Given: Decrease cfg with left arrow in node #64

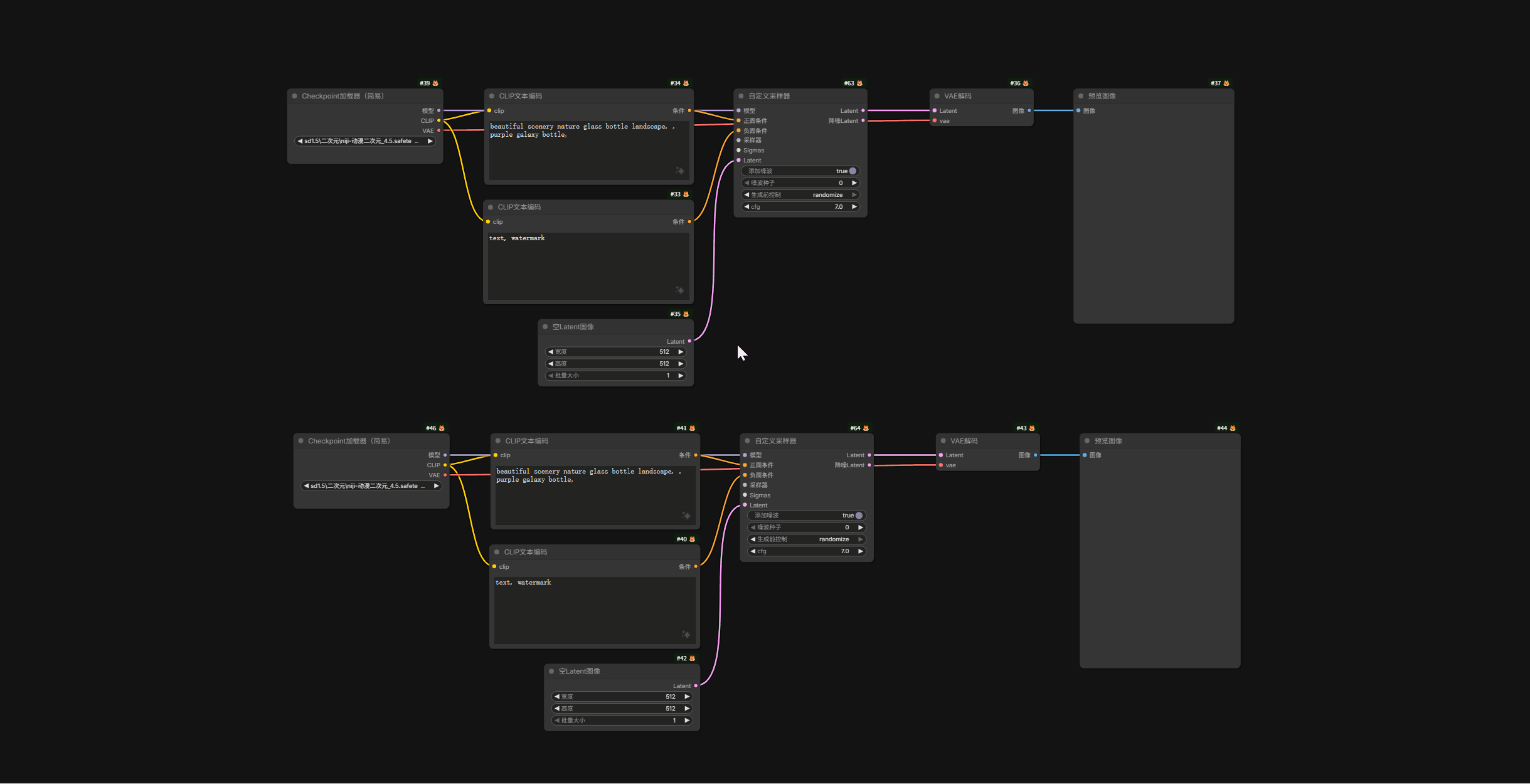Looking at the screenshot, I should click(753, 551).
